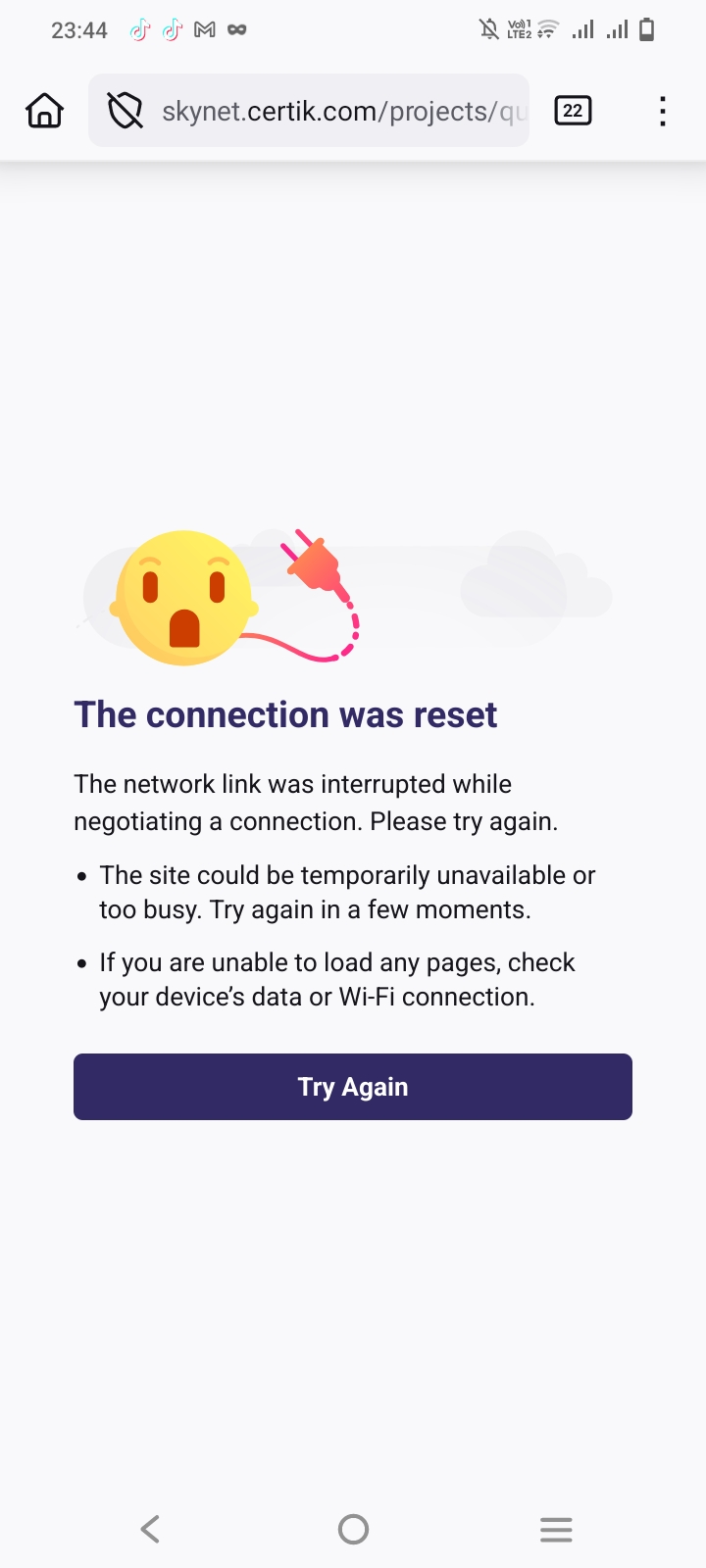706x1568 pixels.
Task: Open the three-dot browser menu
Action: coord(663,111)
